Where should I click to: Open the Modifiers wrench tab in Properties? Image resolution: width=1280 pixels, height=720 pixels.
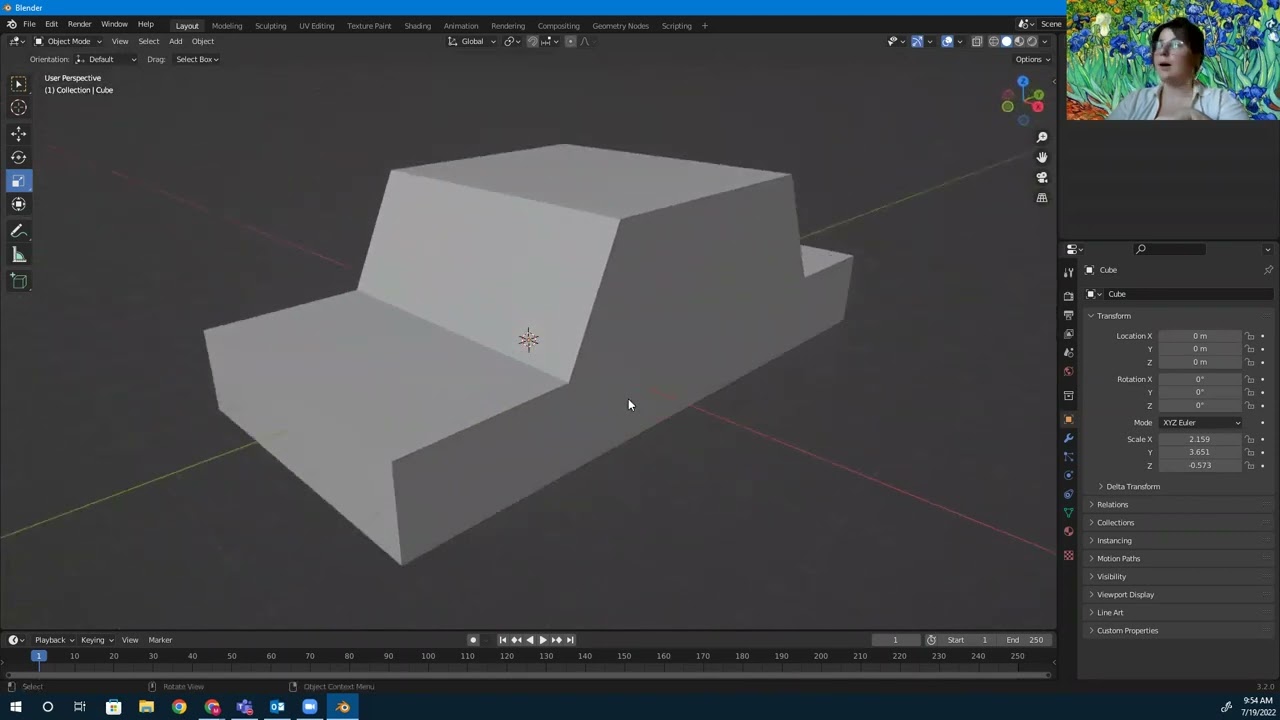point(1068,438)
